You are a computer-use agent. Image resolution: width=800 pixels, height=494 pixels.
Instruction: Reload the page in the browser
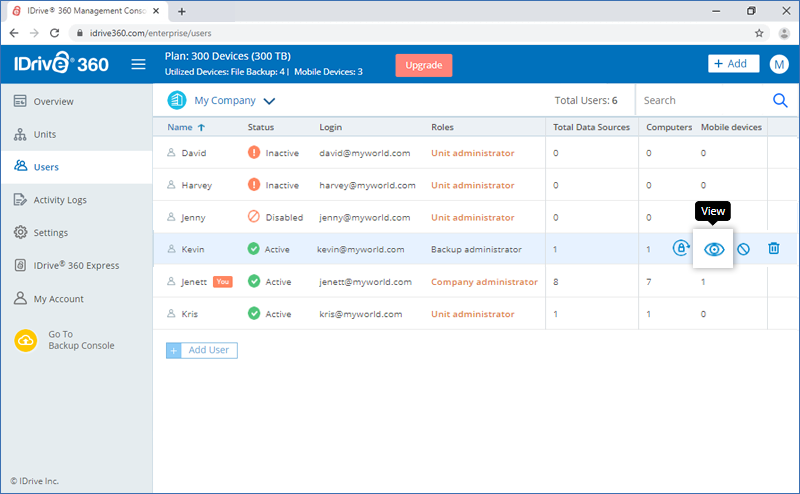pos(55,33)
